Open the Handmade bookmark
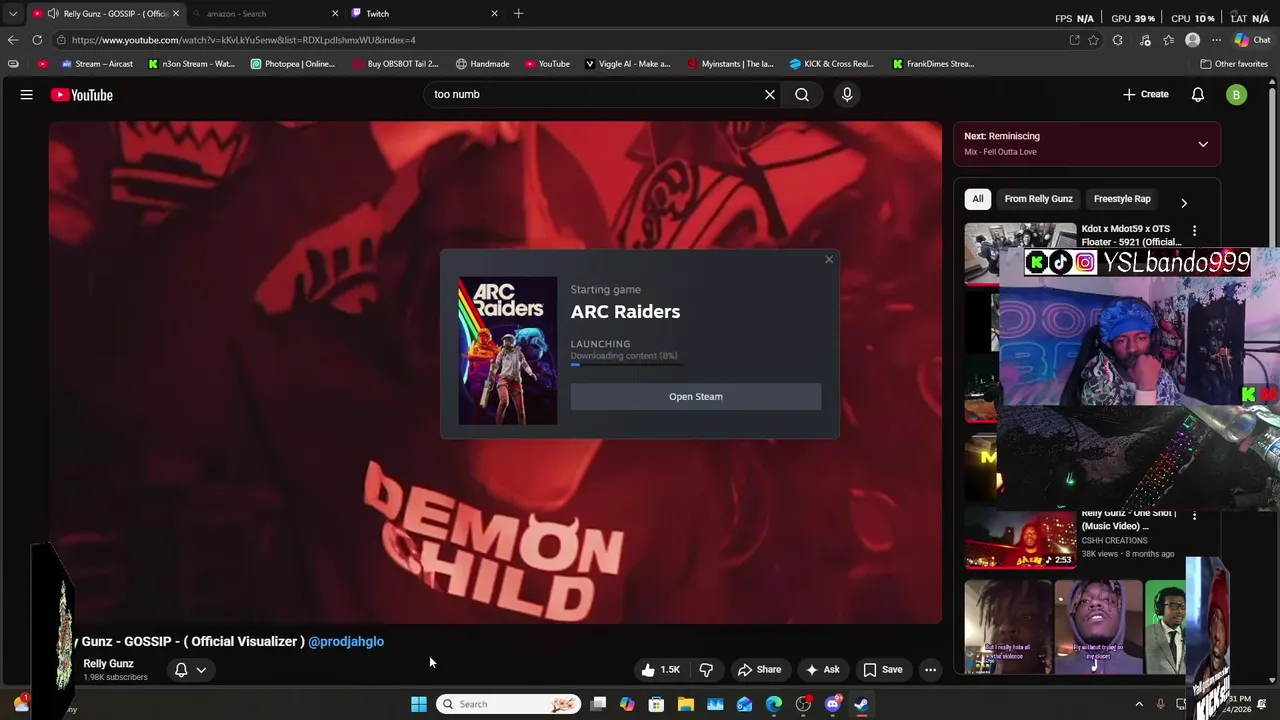Image resolution: width=1280 pixels, height=720 pixels. (x=482, y=64)
